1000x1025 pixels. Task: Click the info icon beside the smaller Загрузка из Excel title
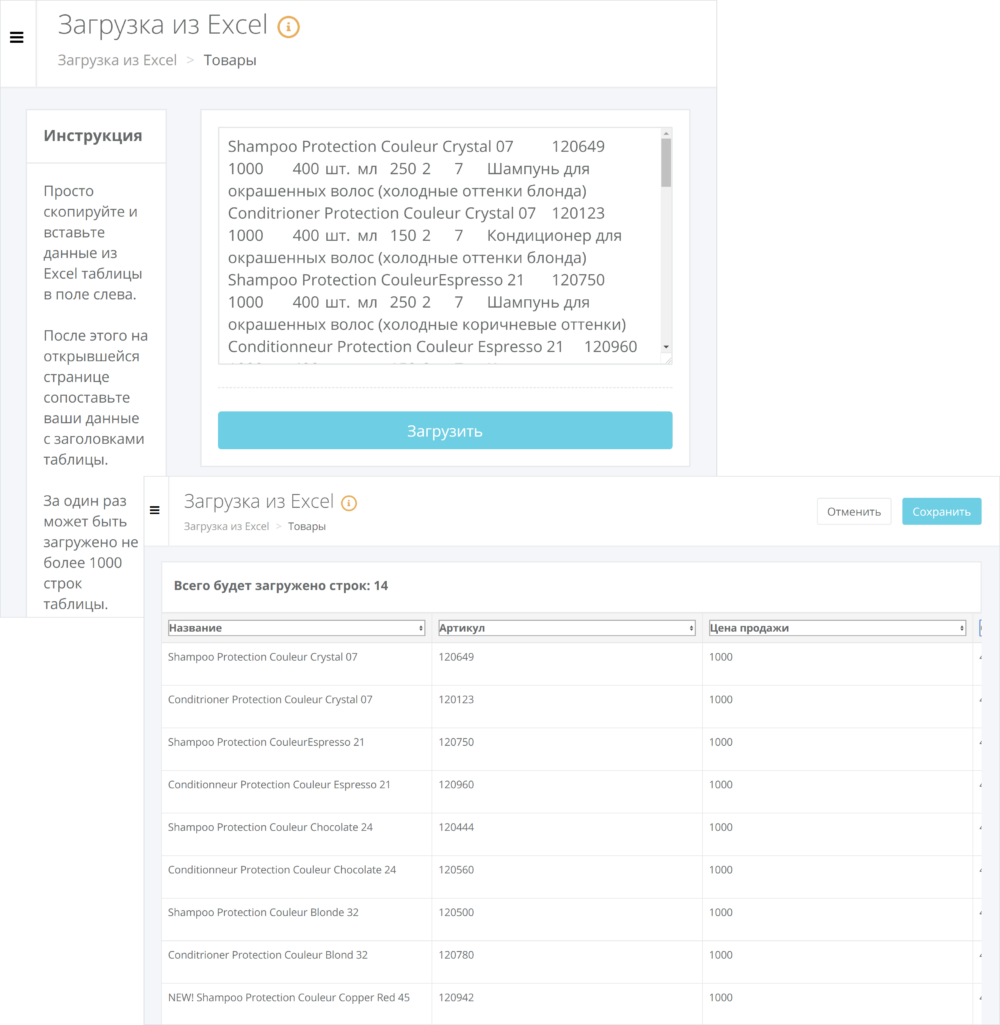pyautogui.click(x=349, y=503)
